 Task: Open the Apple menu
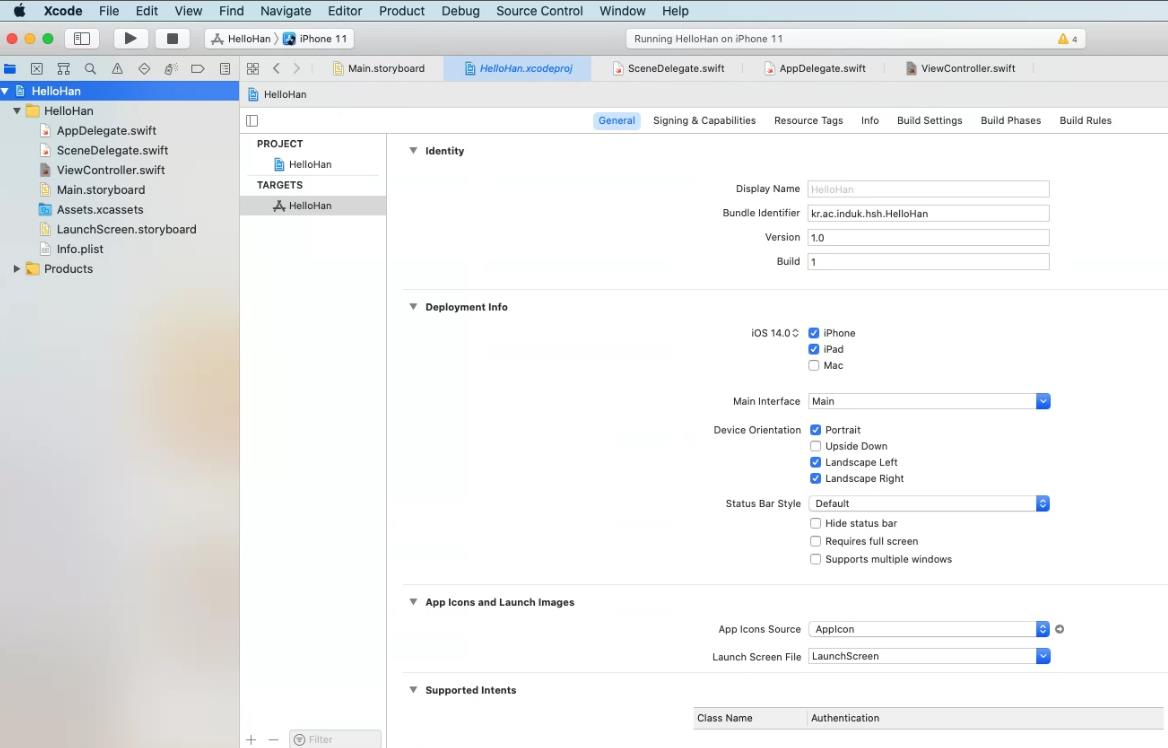(x=19, y=10)
